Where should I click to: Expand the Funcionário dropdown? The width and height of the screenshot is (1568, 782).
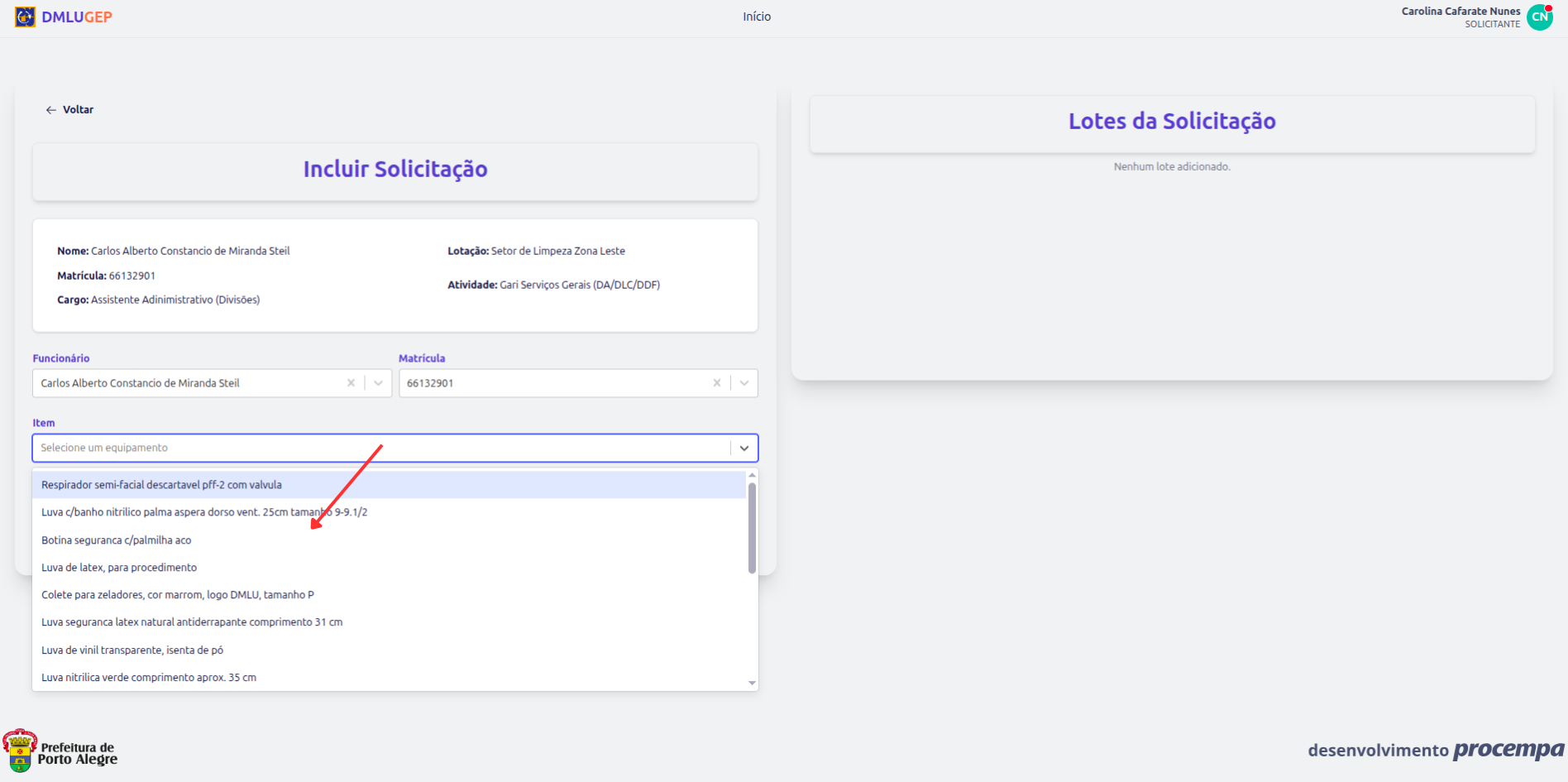pos(378,383)
